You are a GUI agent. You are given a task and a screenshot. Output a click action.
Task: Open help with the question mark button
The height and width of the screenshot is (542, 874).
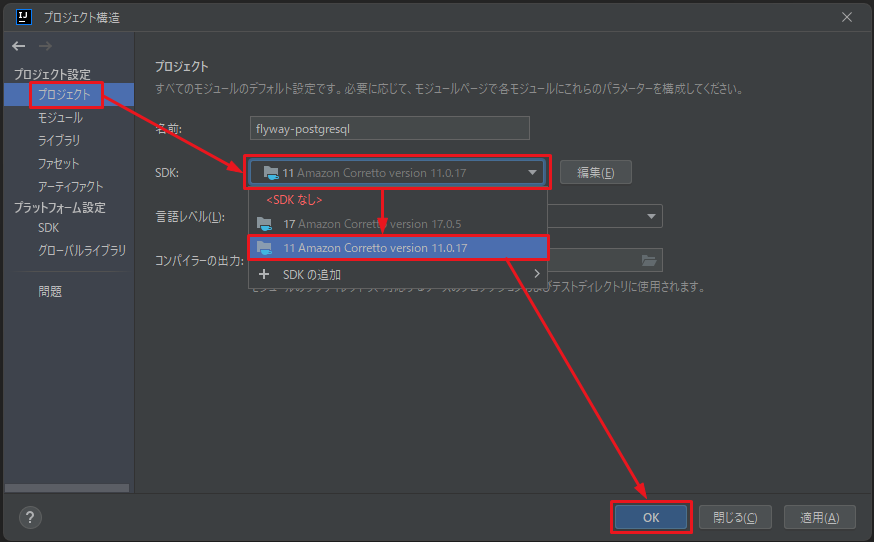point(30,517)
